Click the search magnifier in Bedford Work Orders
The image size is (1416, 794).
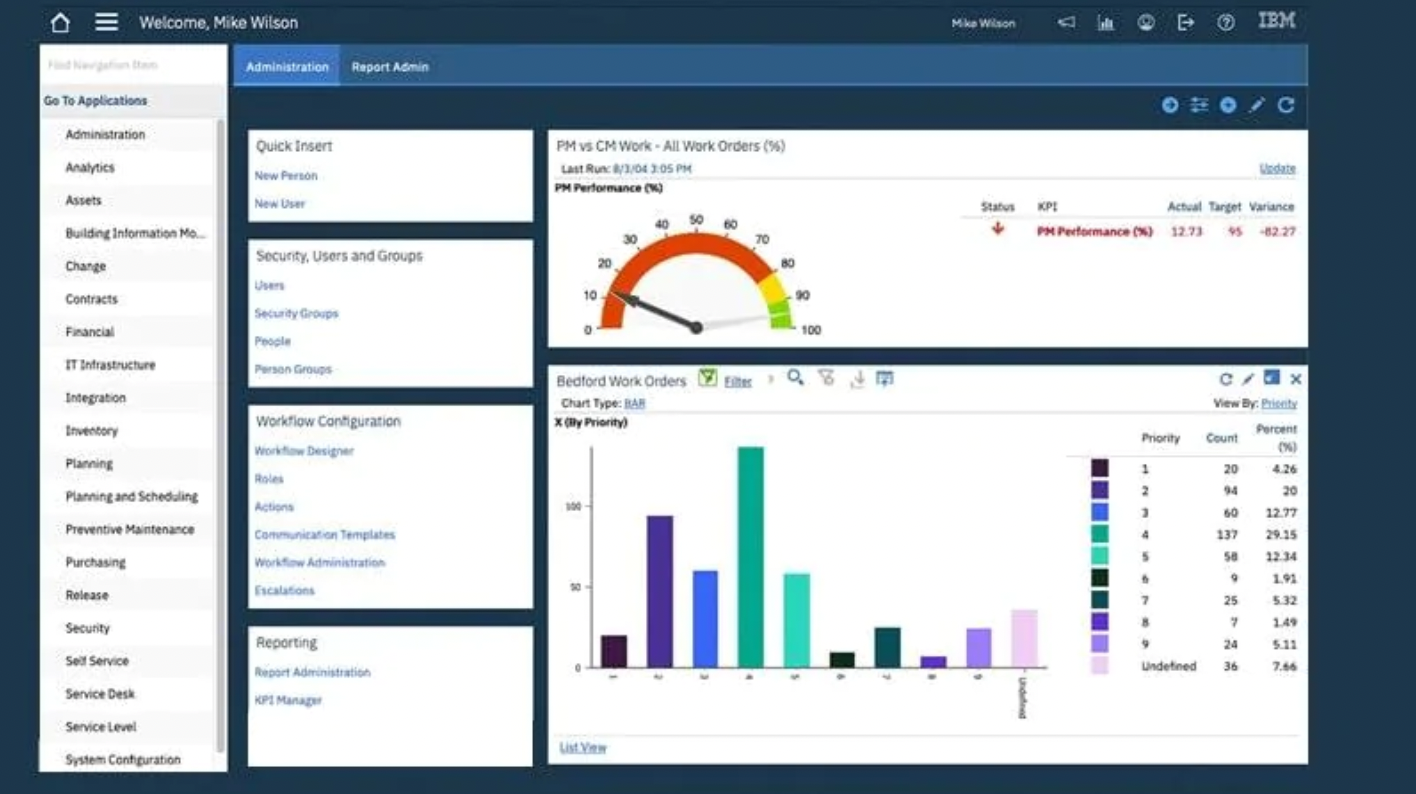click(795, 378)
